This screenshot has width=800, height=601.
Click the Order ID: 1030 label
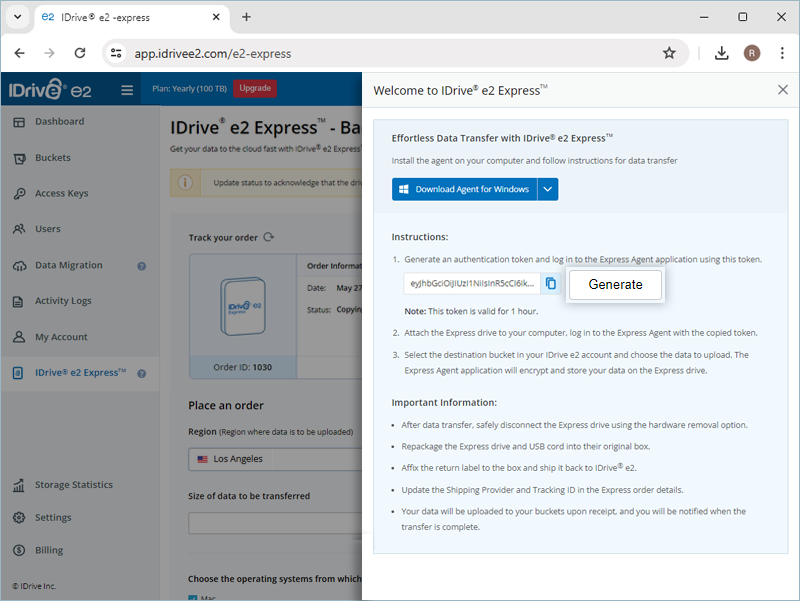pyautogui.click(x=242, y=367)
